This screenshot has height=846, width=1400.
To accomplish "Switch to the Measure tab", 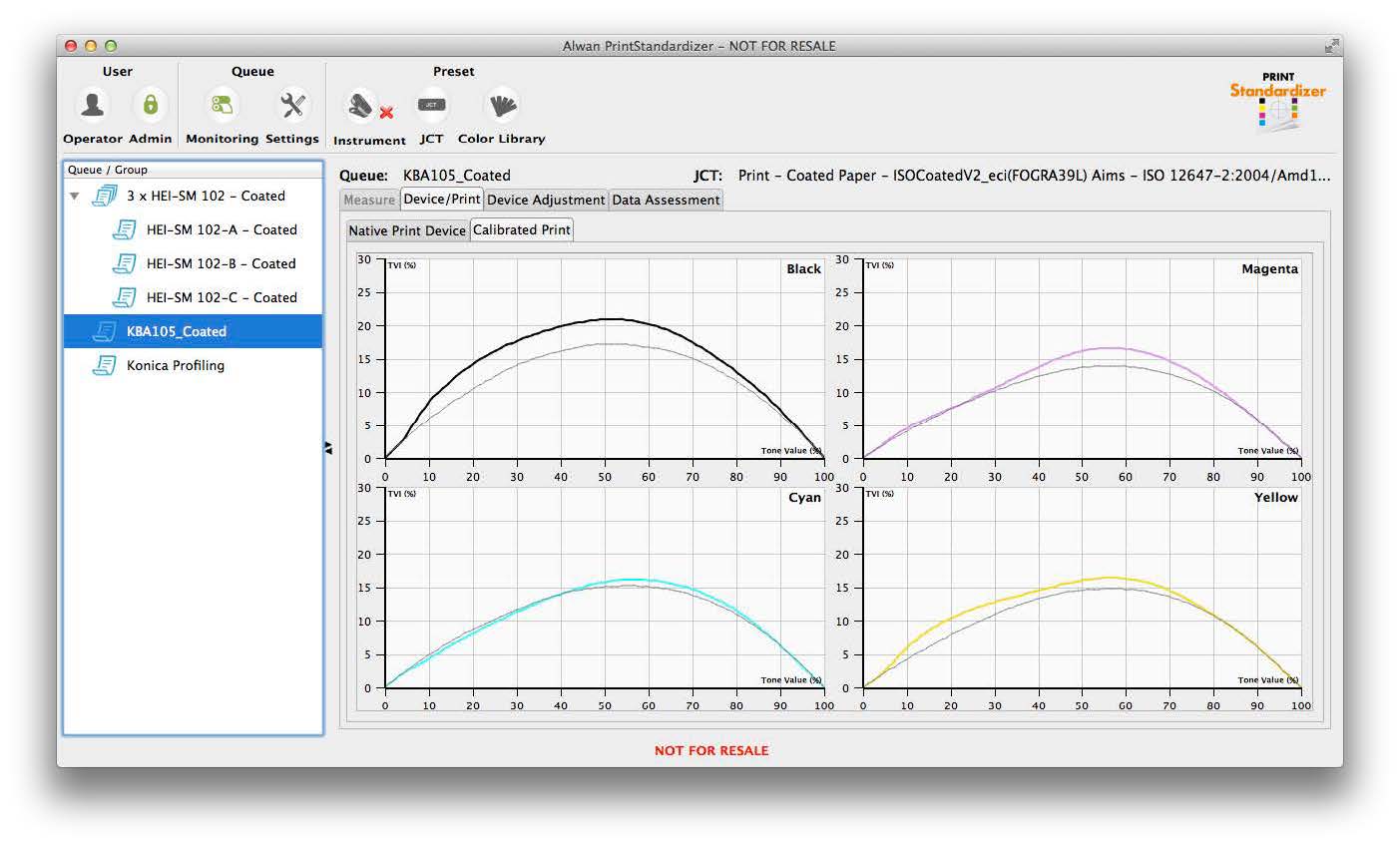I will click(369, 200).
